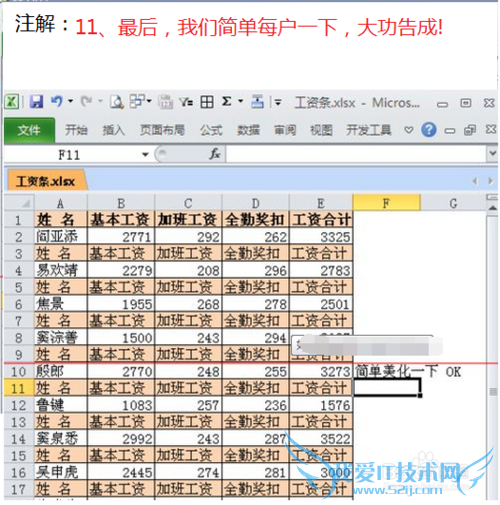Click cell C4 with value 208
The width and height of the screenshot is (500, 505).
pos(188,270)
